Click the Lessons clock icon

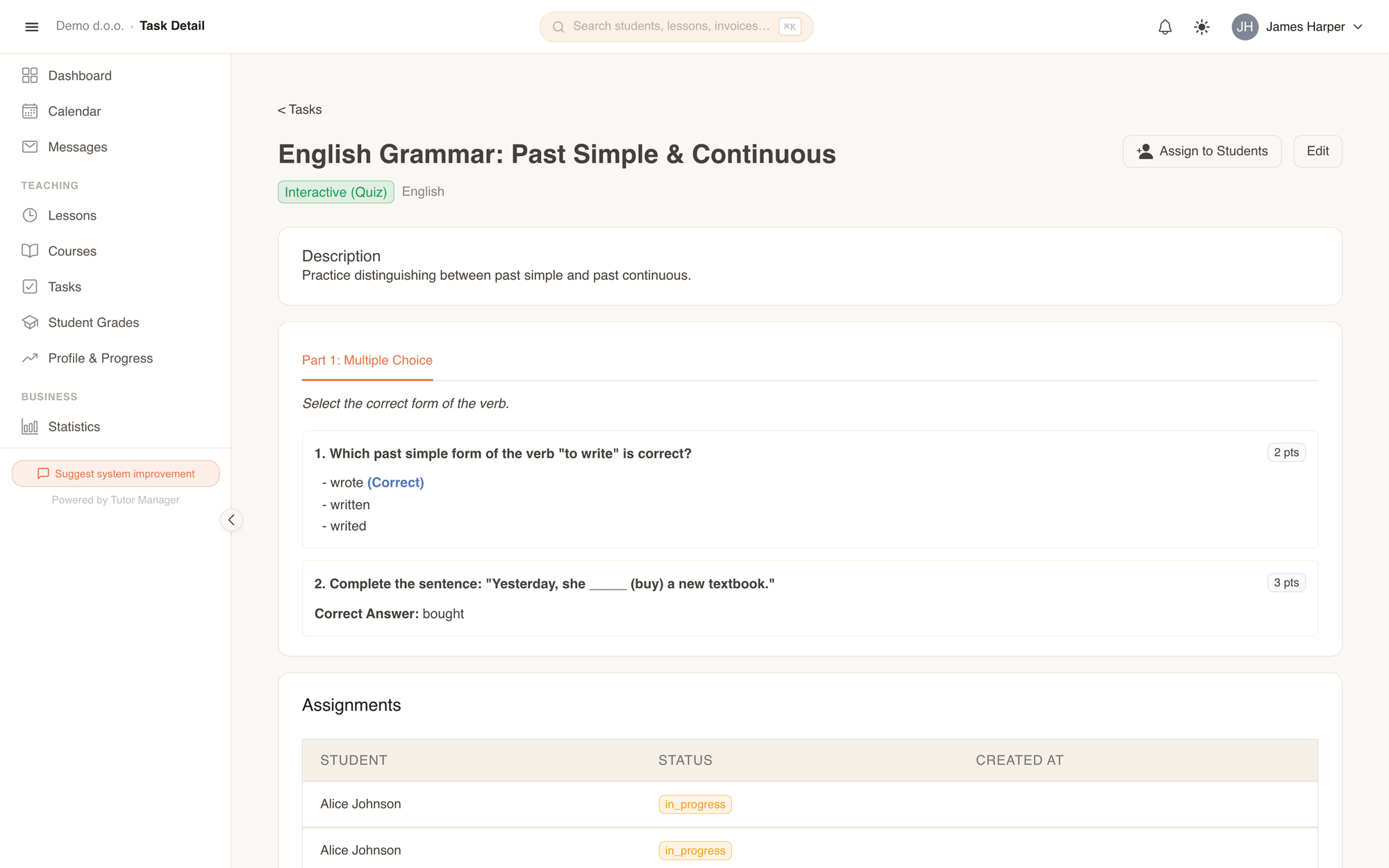point(30,215)
